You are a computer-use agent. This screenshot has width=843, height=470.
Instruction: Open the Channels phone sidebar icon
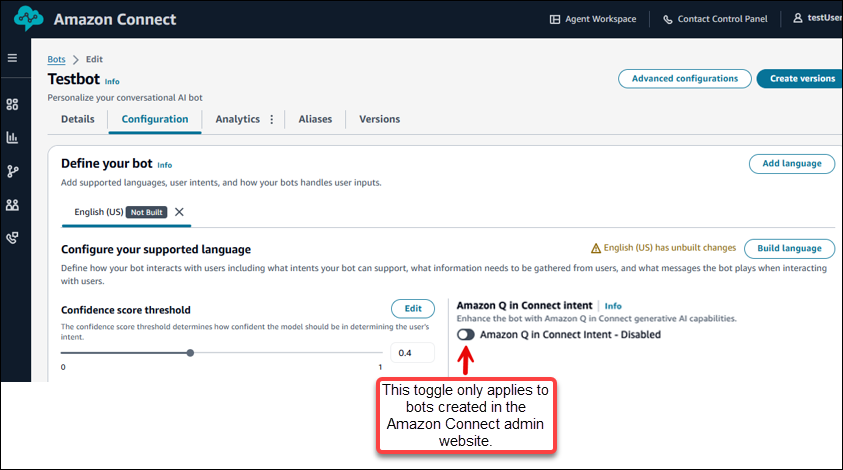(x=12, y=238)
